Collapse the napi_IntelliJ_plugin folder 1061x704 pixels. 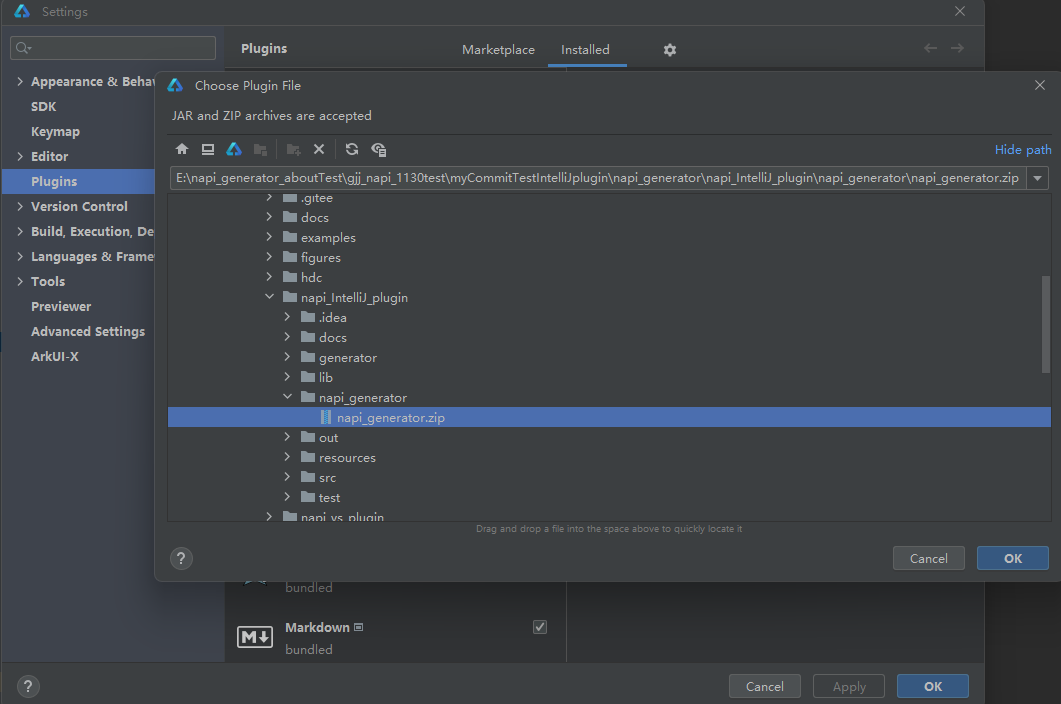click(x=270, y=298)
